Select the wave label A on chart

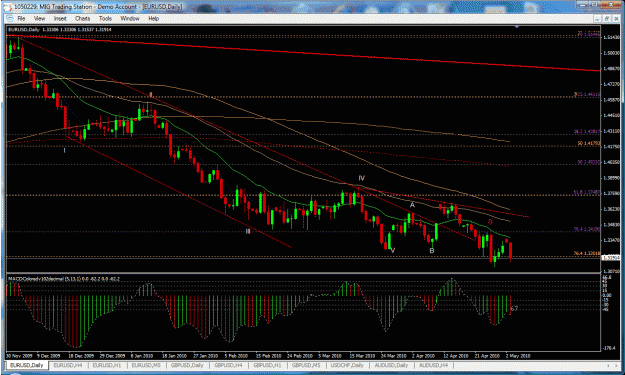[412, 205]
